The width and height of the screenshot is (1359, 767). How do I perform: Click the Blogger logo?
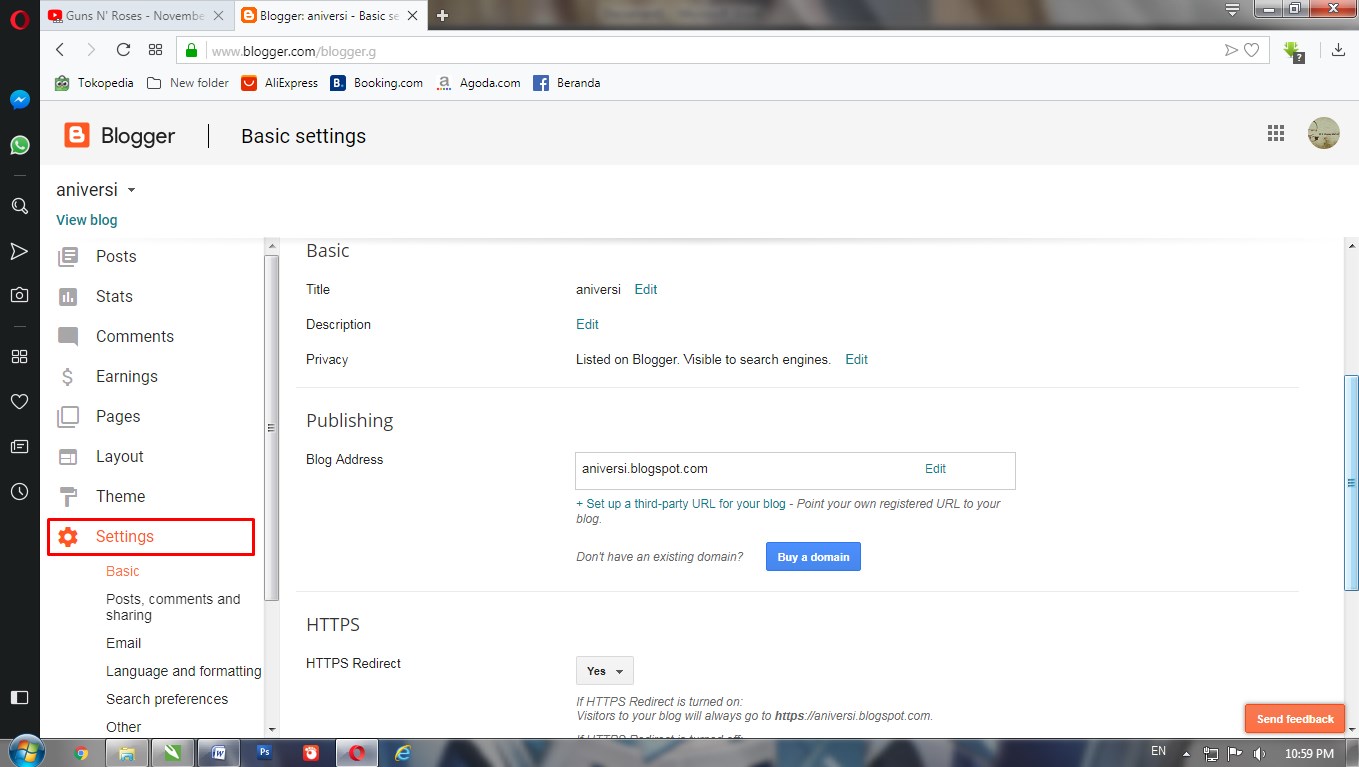pyautogui.click(x=119, y=136)
